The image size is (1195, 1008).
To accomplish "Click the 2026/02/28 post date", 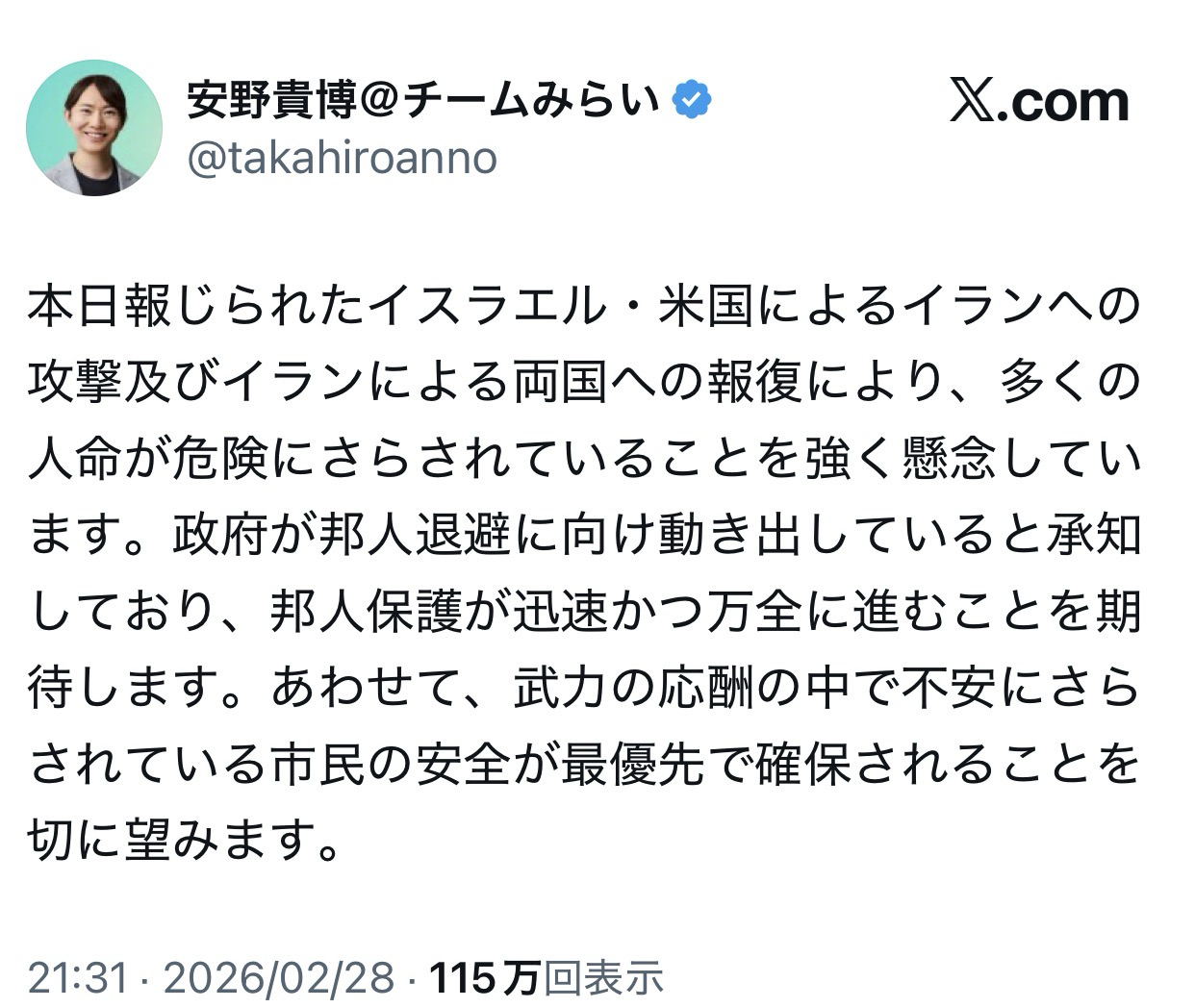I will click(x=279, y=978).
